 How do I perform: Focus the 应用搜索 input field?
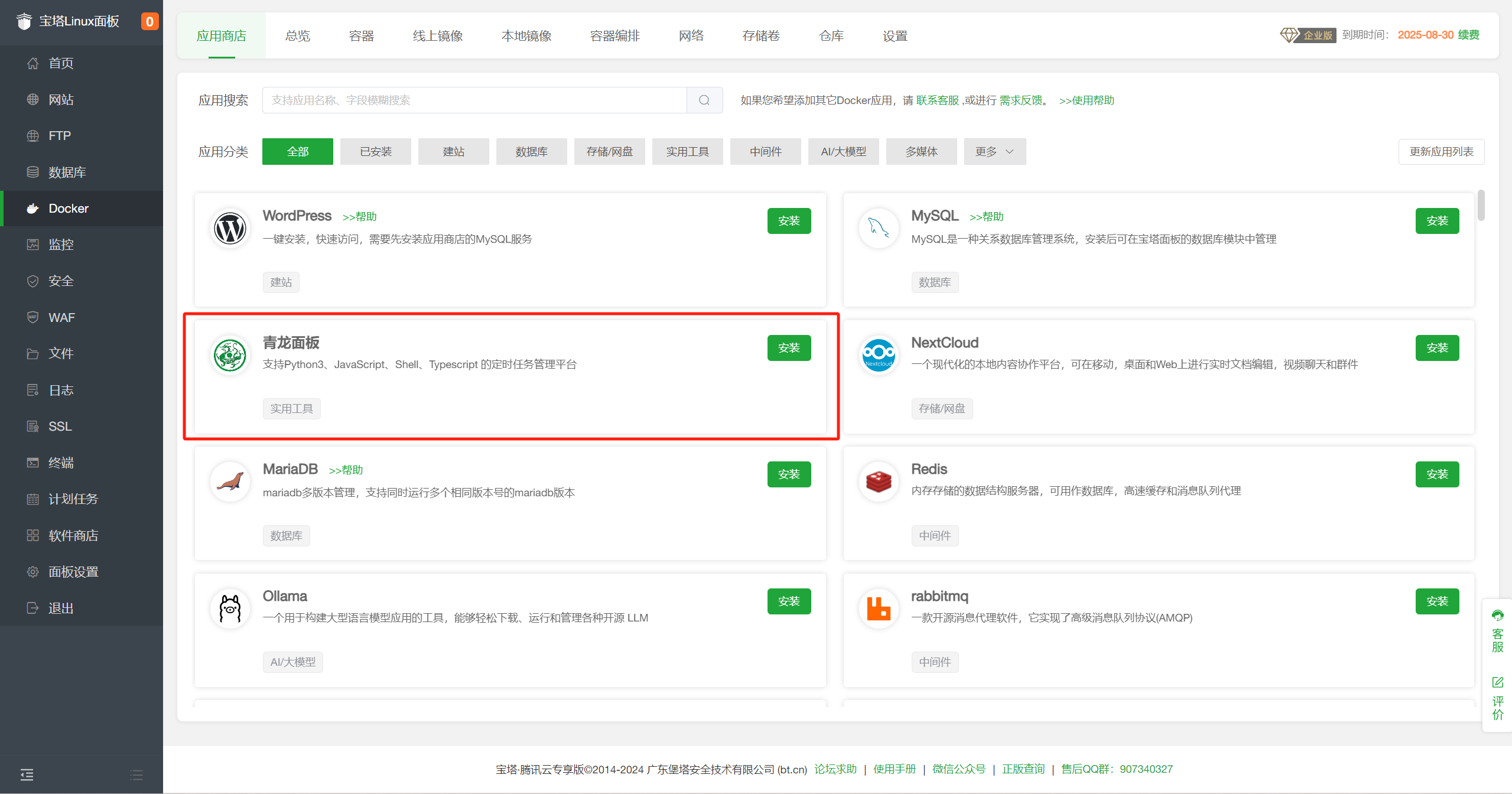pyautogui.click(x=474, y=100)
